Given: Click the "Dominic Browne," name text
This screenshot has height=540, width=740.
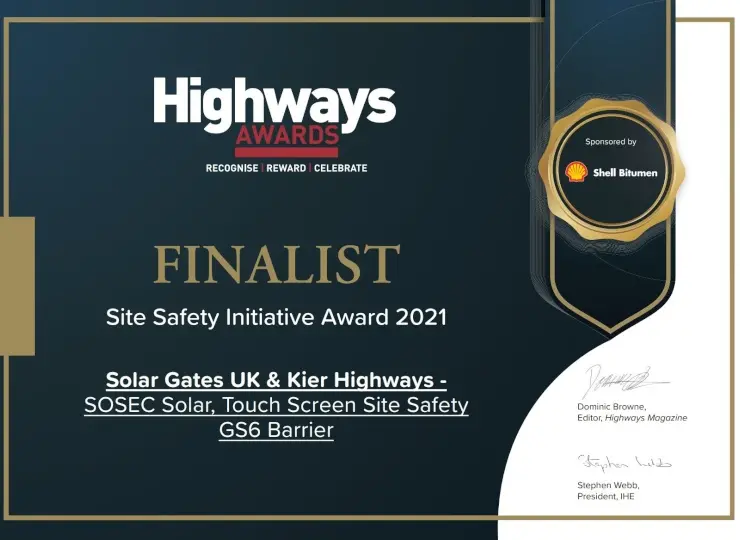Looking at the screenshot, I should point(612,406).
